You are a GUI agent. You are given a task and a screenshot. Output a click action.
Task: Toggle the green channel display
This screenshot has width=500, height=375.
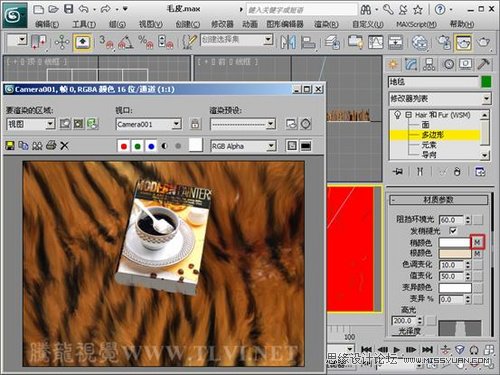click(x=138, y=146)
